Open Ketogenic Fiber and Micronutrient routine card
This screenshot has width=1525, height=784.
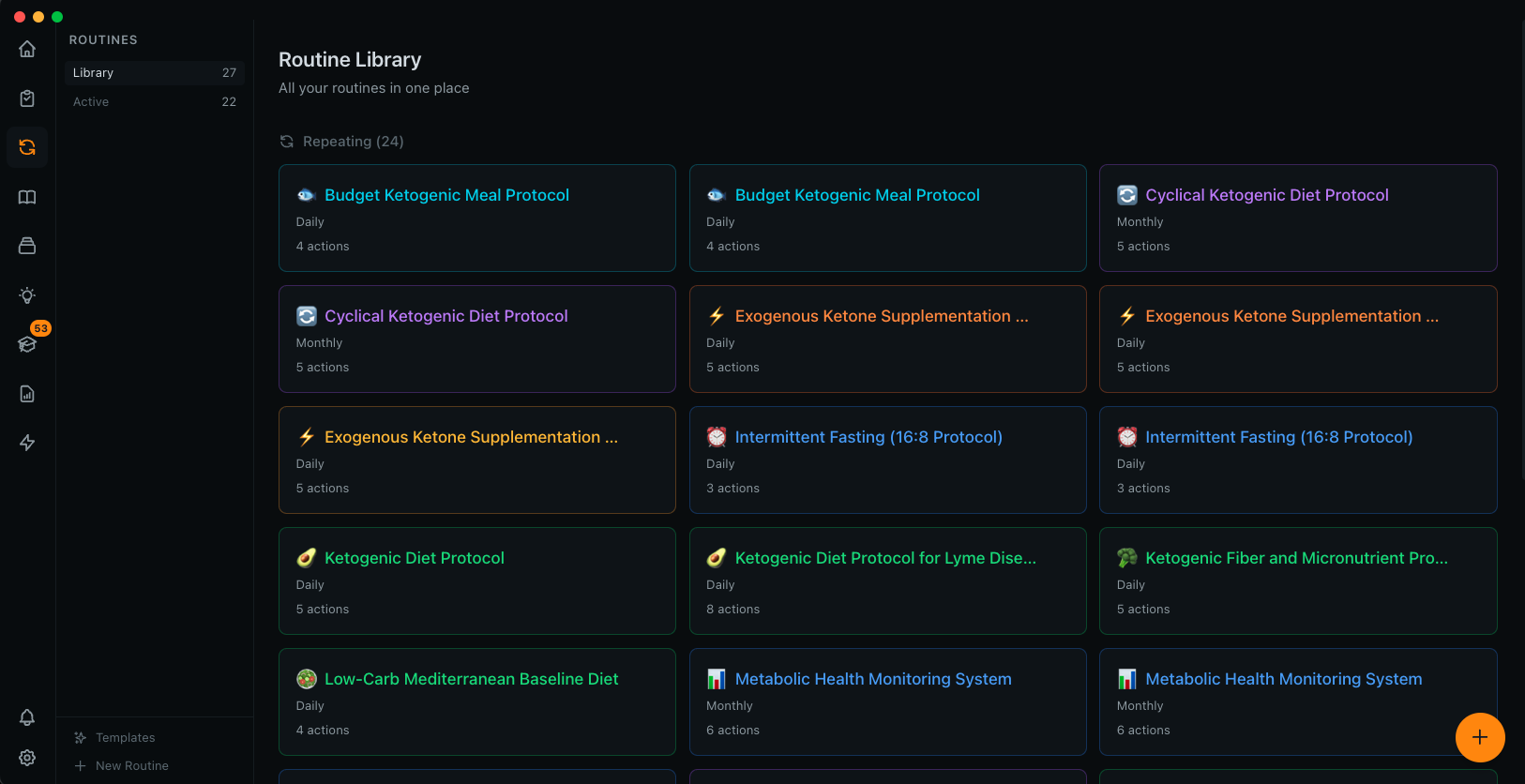click(1297, 580)
